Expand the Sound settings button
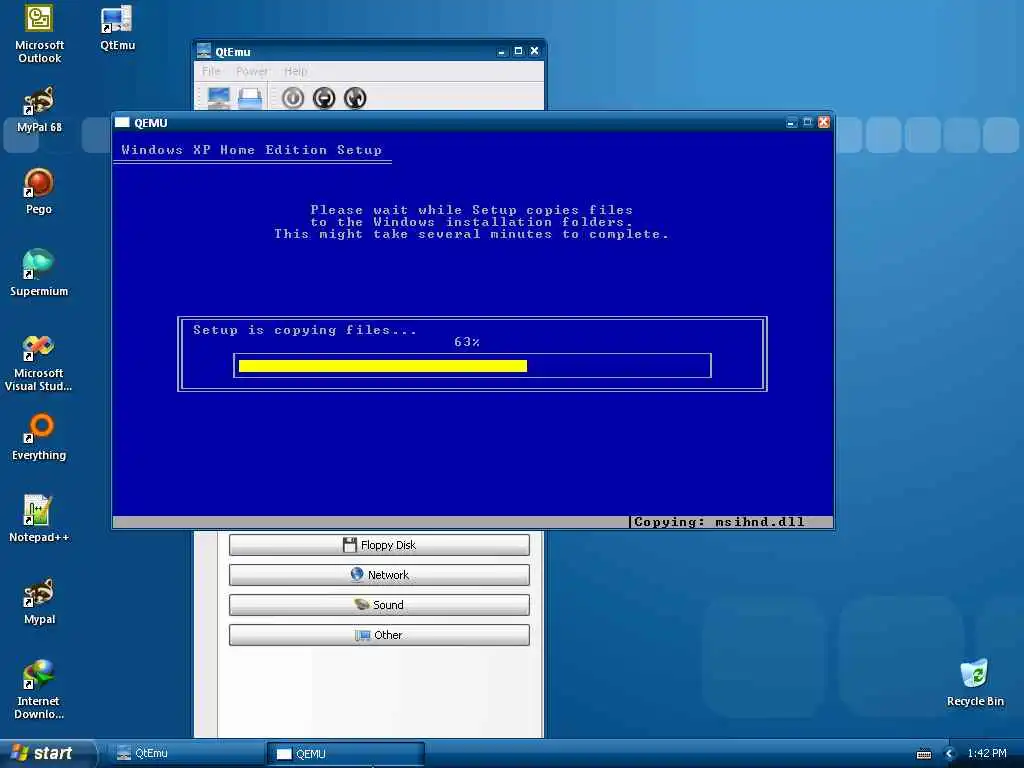This screenshot has height=768, width=1024. coord(379,605)
